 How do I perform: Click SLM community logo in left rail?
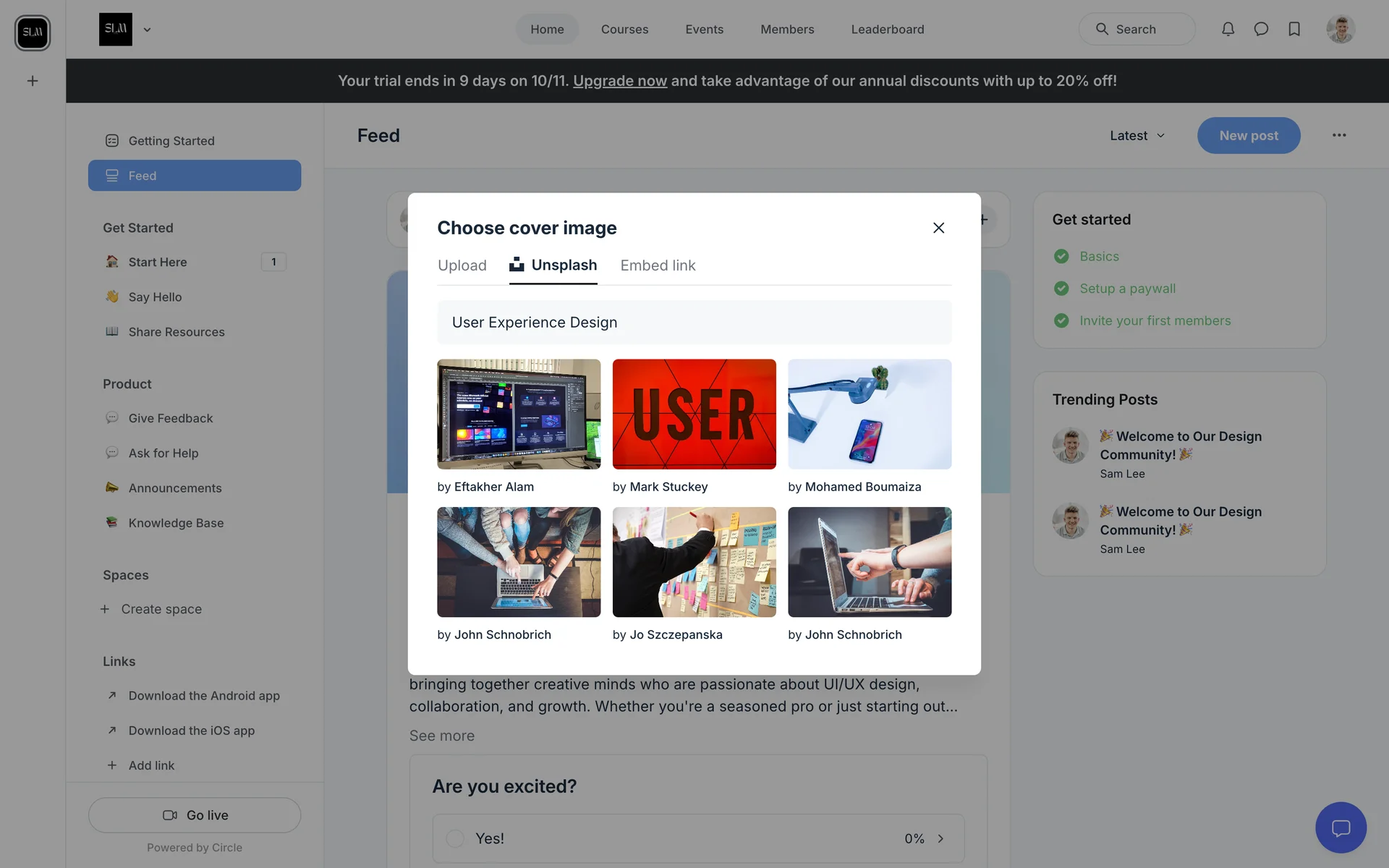[x=33, y=33]
